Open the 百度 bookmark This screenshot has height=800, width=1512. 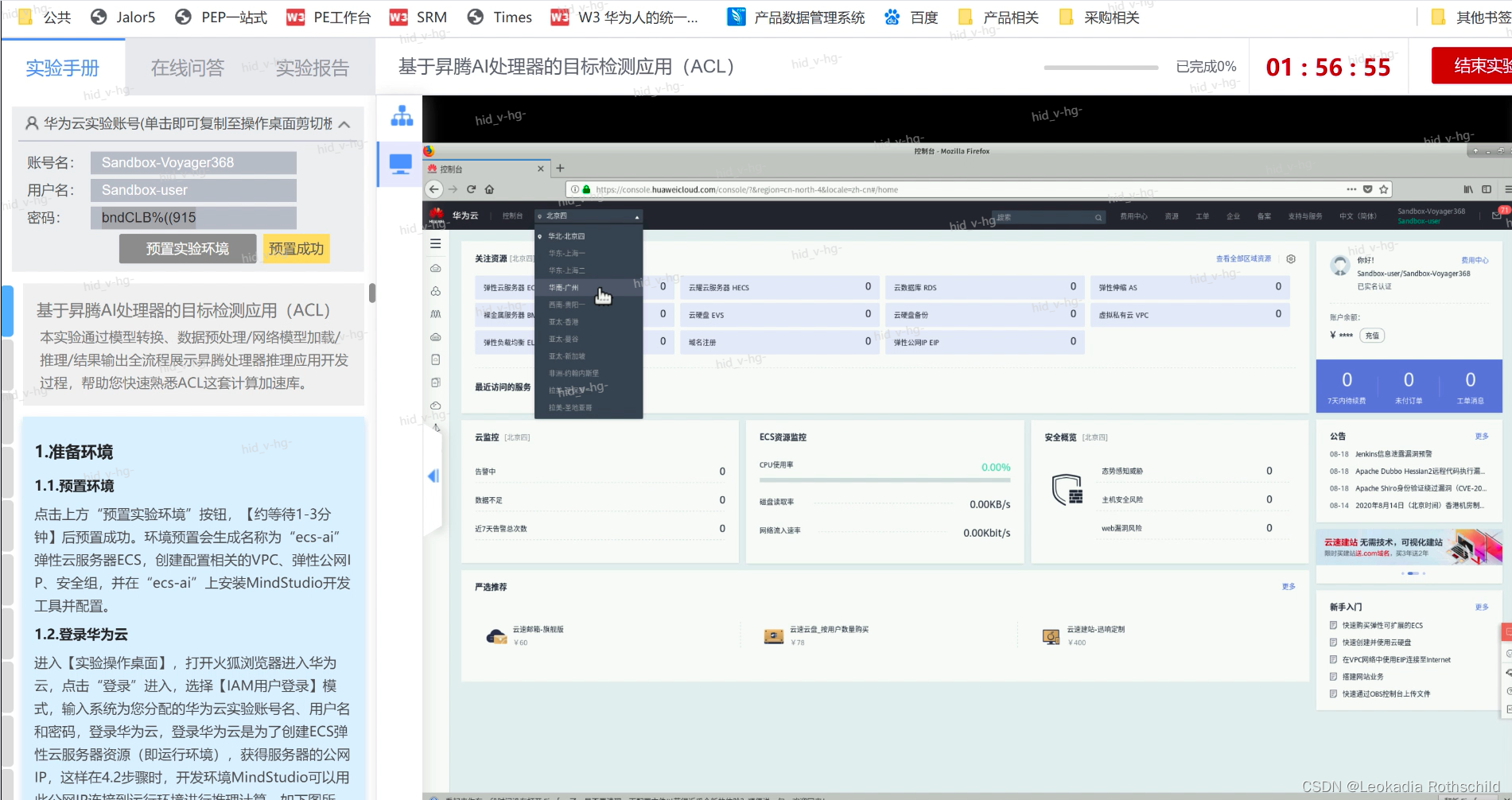(x=911, y=17)
